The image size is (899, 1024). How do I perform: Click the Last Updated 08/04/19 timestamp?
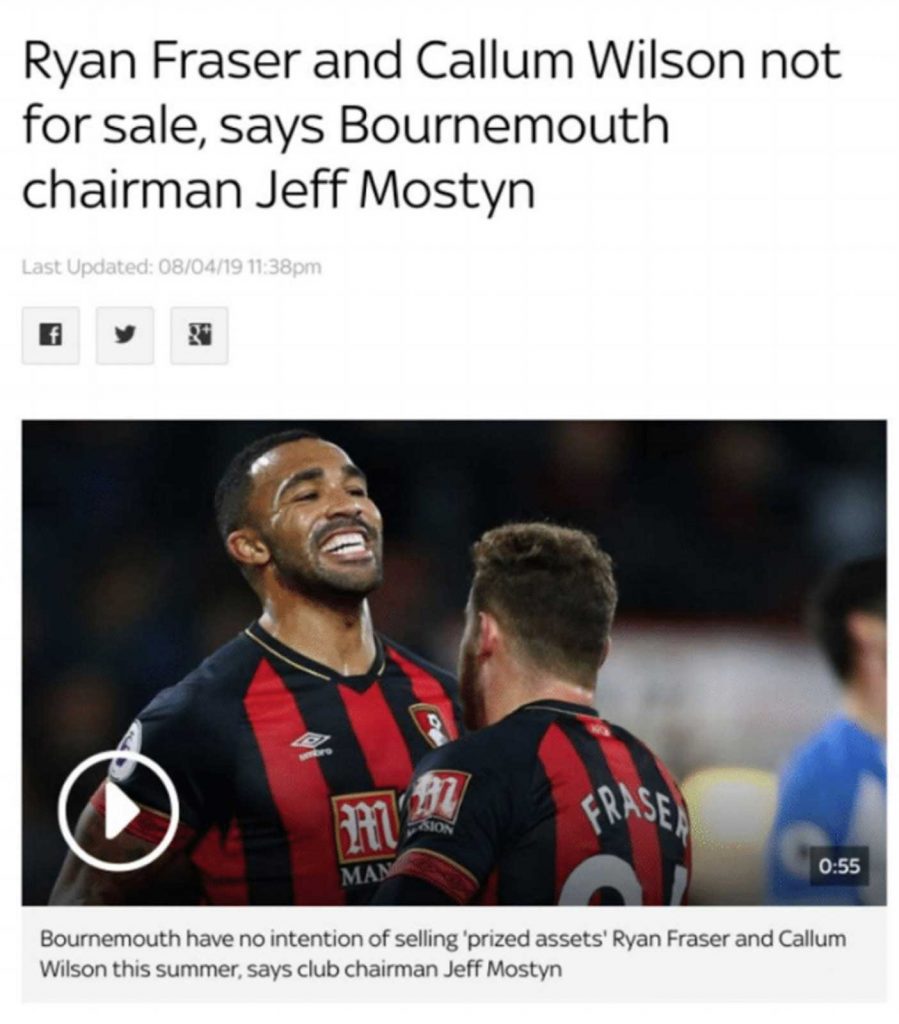(x=172, y=267)
